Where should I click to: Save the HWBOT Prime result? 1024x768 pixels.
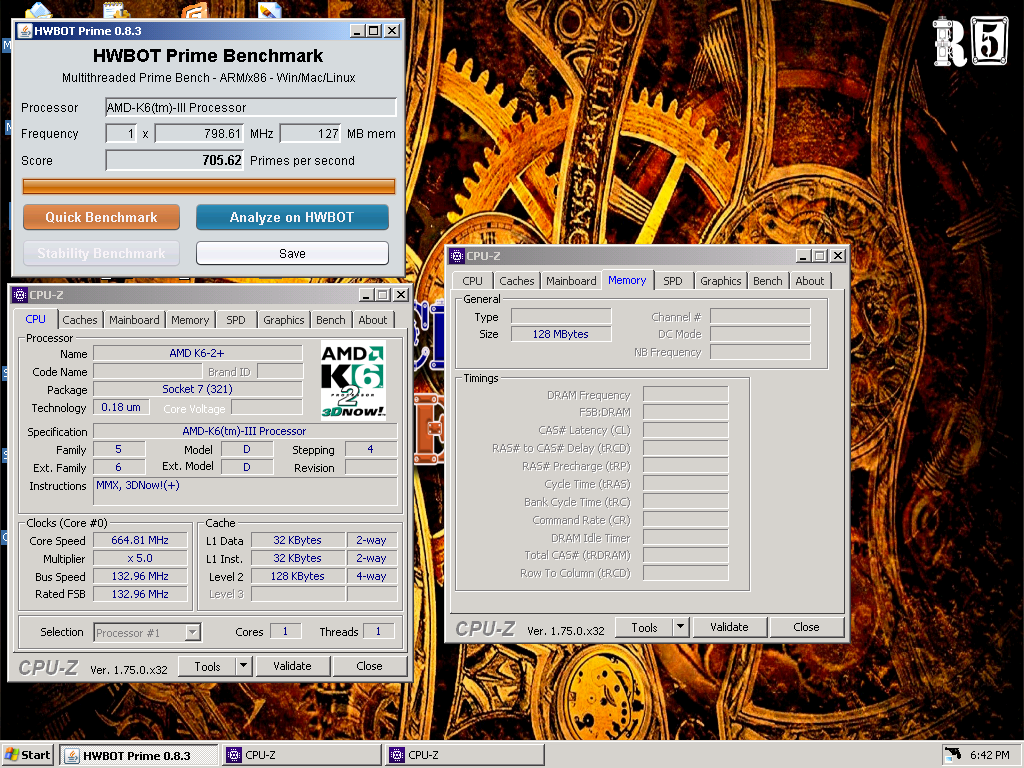pos(292,253)
